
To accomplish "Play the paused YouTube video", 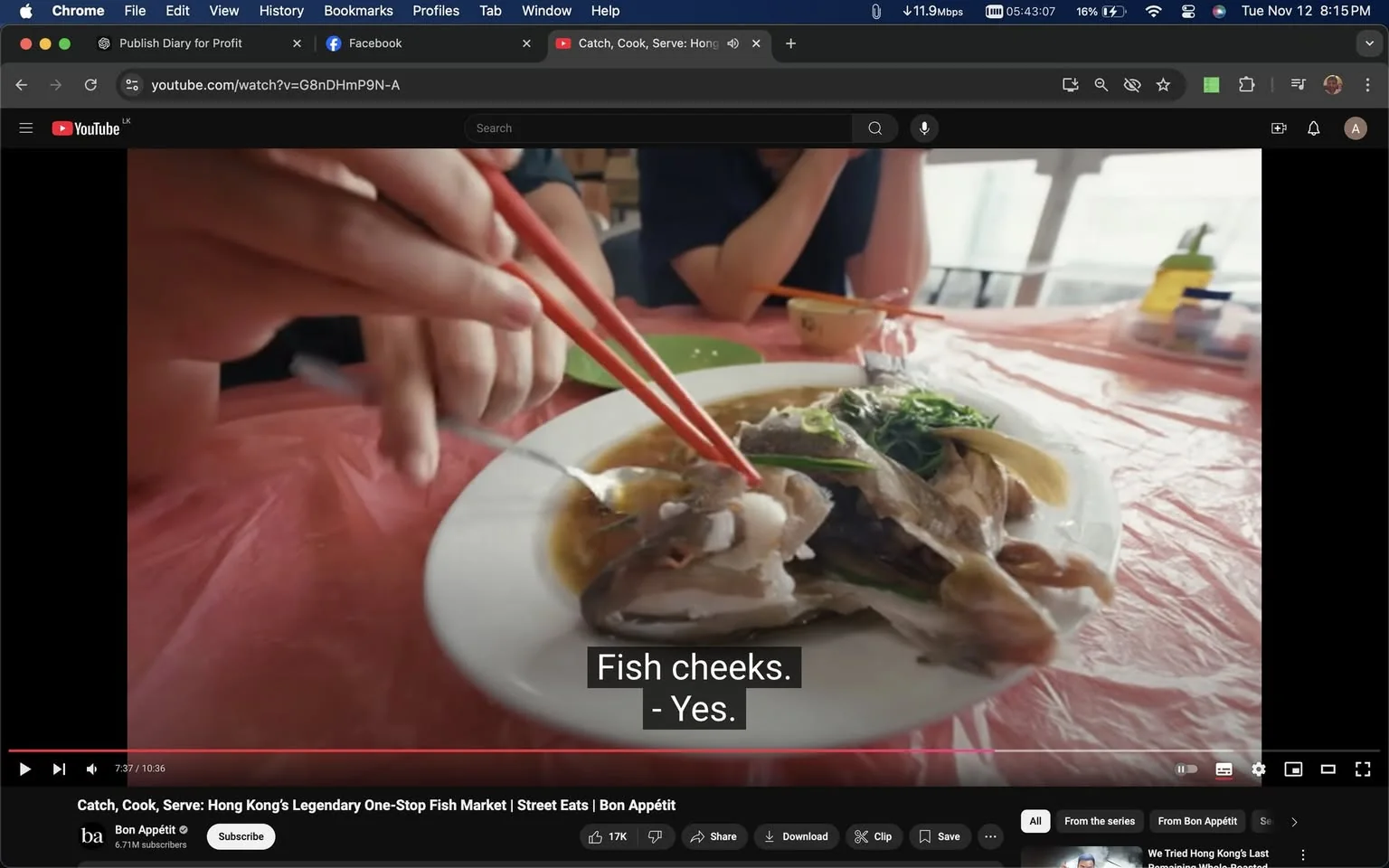I will [x=25, y=769].
